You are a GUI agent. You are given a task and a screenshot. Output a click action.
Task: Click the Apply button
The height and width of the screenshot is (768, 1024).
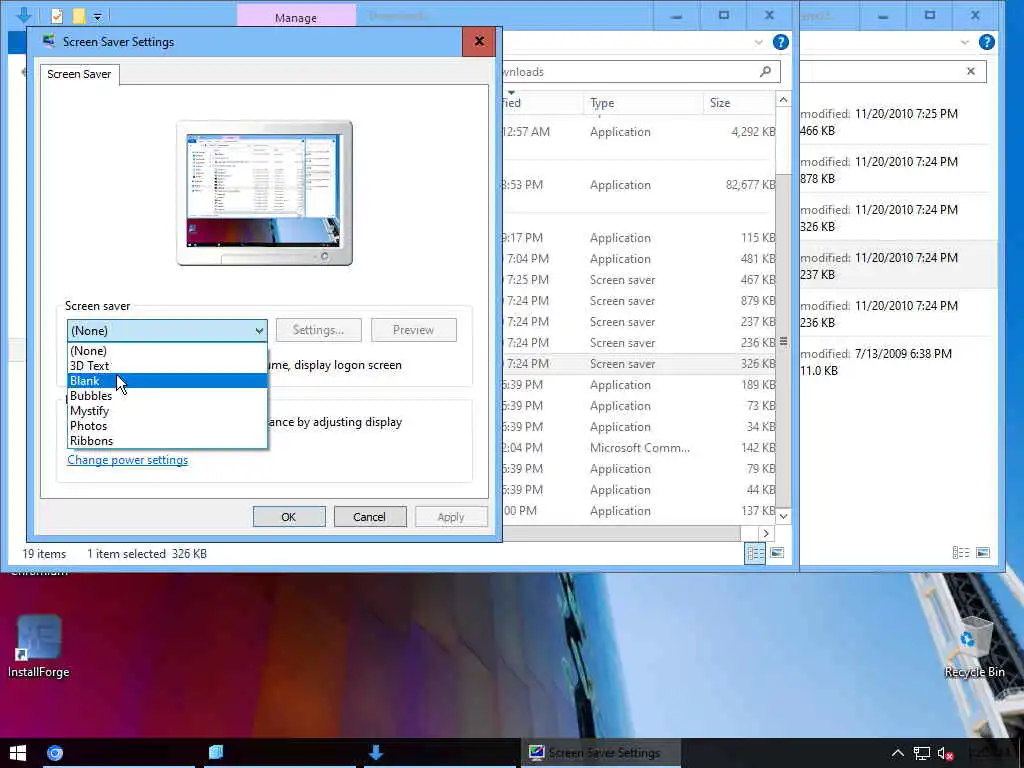[451, 517]
